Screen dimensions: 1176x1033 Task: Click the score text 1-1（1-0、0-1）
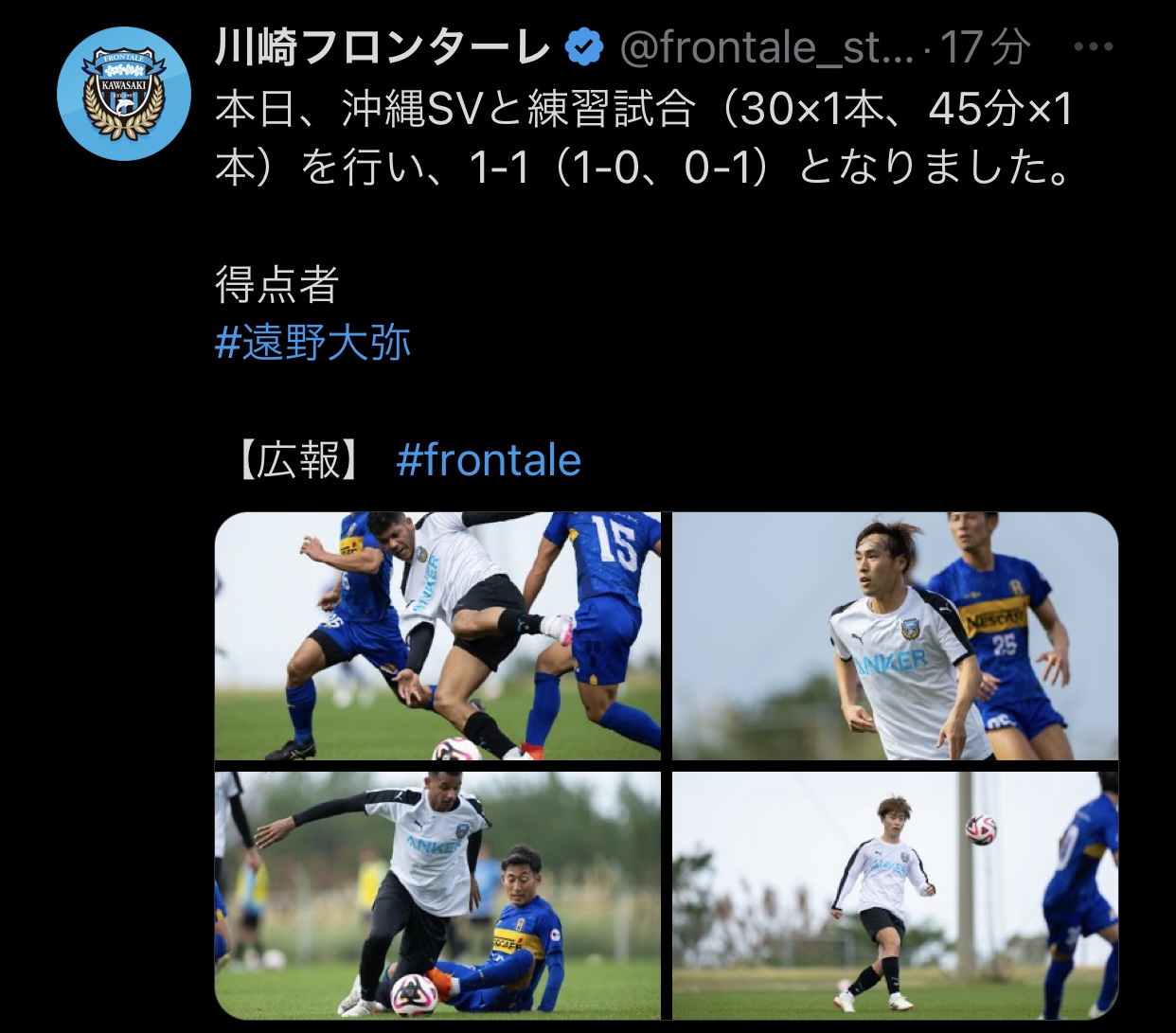tap(619, 168)
